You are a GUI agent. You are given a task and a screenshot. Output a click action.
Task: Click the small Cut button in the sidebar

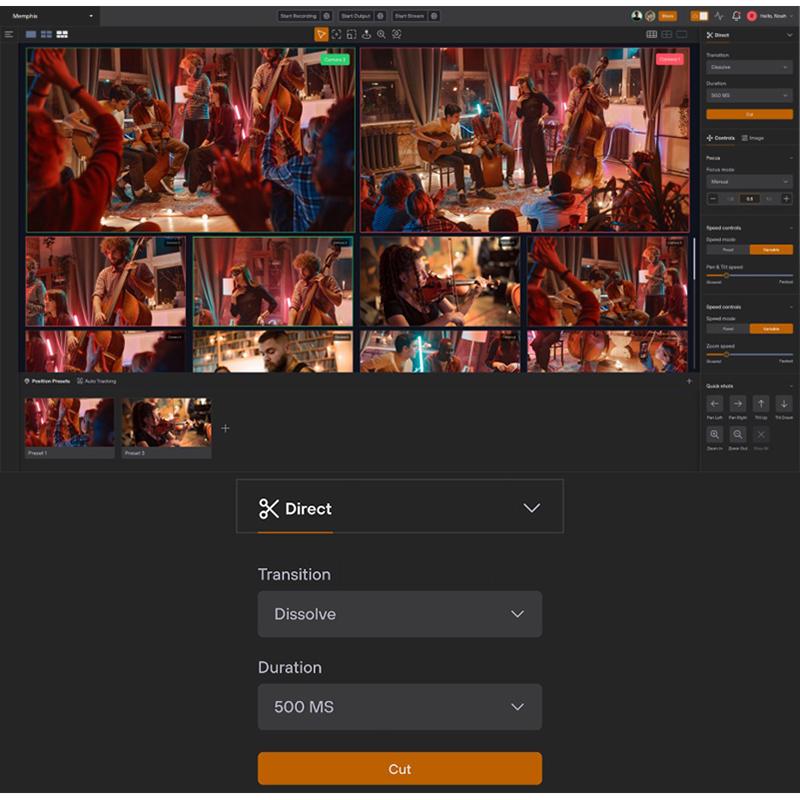[x=749, y=114]
